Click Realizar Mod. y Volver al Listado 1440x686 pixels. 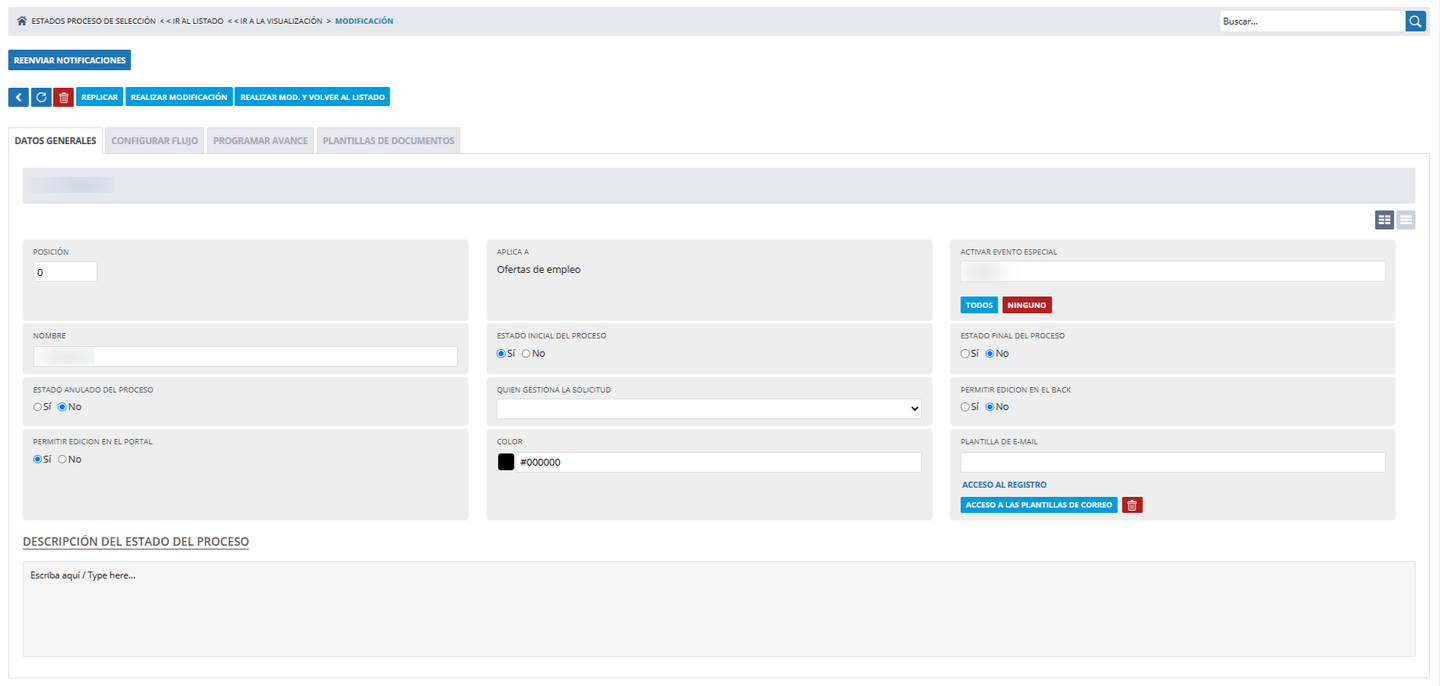tap(312, 97)
